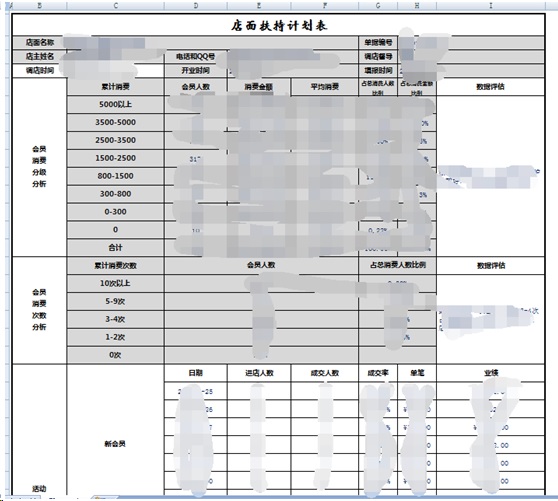
Task: Select the 店面名称 label cell
Action: point(39,42)
